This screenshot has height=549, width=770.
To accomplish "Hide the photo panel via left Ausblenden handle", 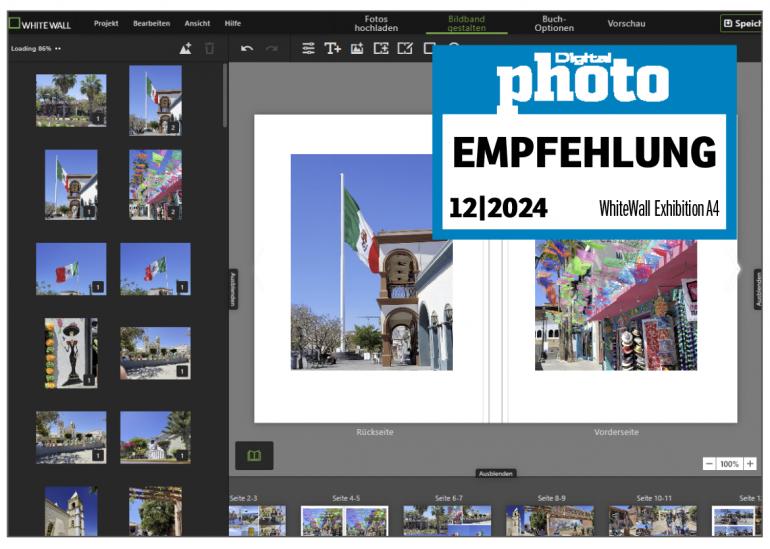I will coord(234,289).
